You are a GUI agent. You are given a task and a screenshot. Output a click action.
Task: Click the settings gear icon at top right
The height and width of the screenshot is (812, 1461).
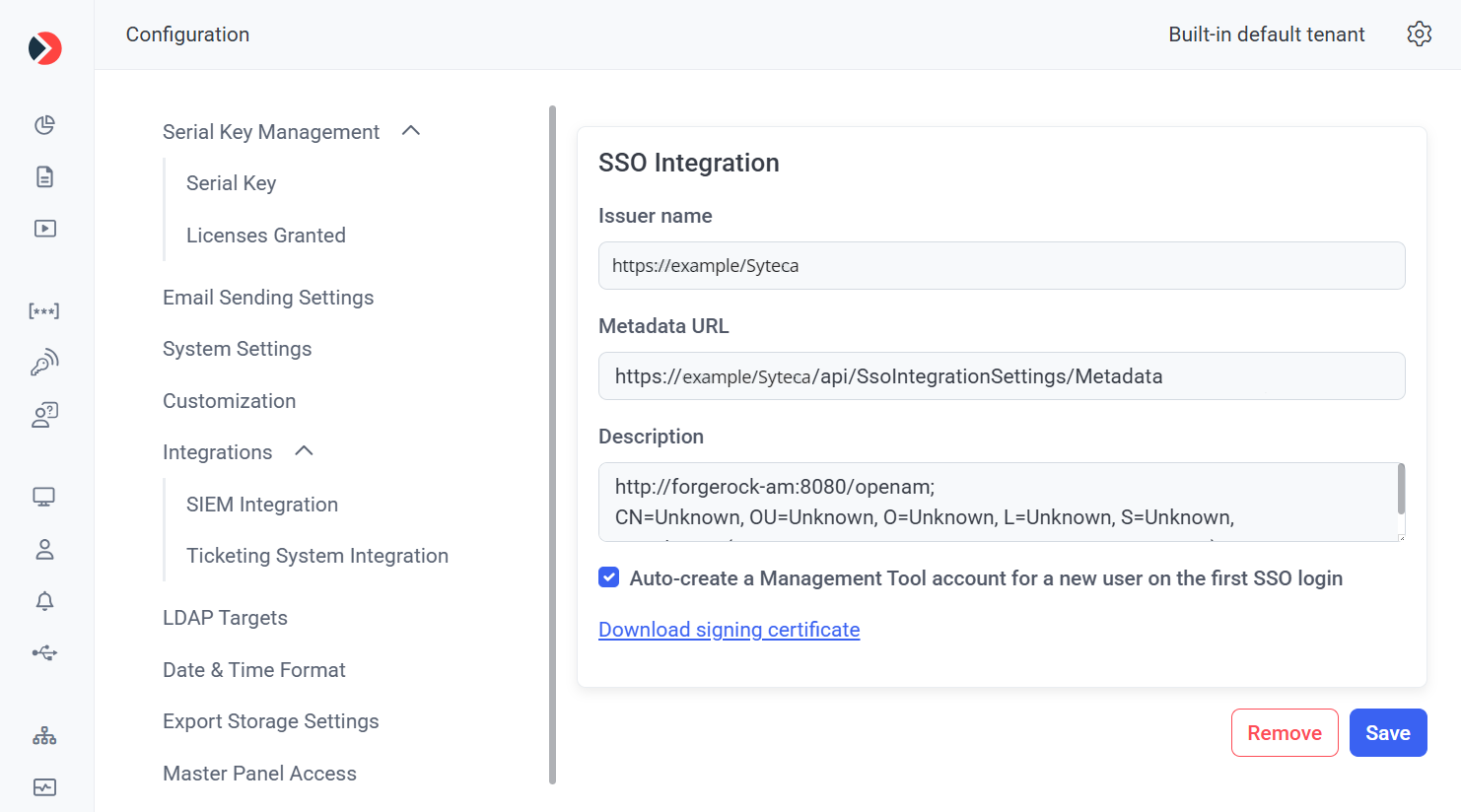coord(1419,34)
